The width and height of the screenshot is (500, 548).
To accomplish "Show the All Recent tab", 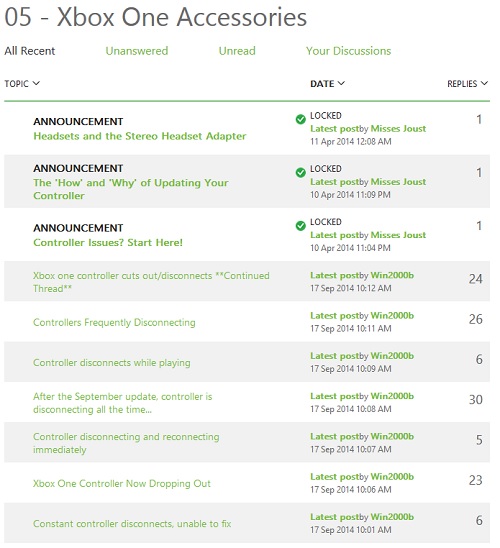I will pos(30,51).
